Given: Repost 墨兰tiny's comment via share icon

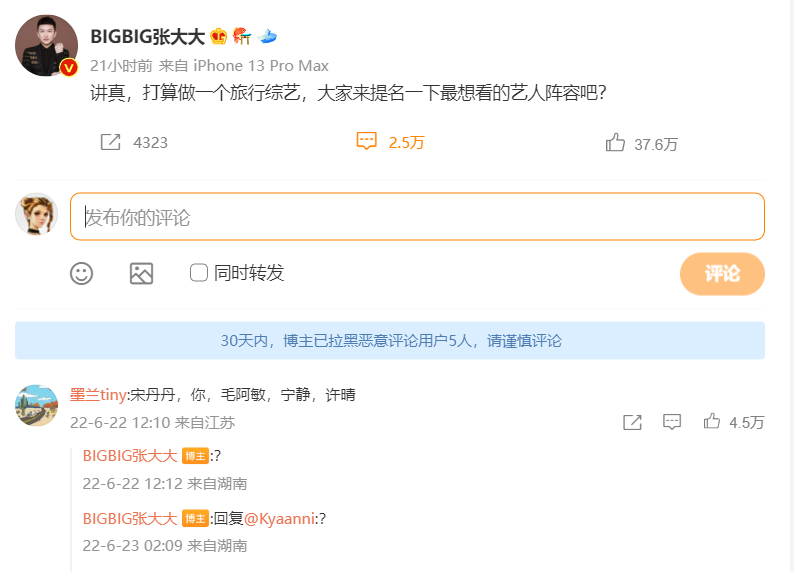Looking at the screenshot, I should tap(632, 422).
